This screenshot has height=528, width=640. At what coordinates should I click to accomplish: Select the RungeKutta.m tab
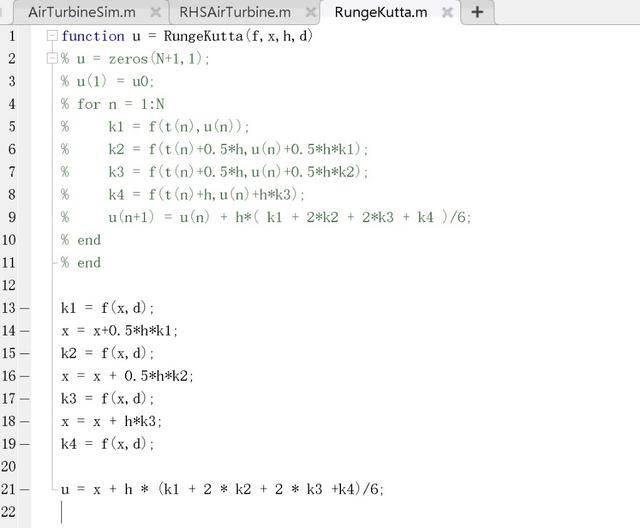click(381, 12)
